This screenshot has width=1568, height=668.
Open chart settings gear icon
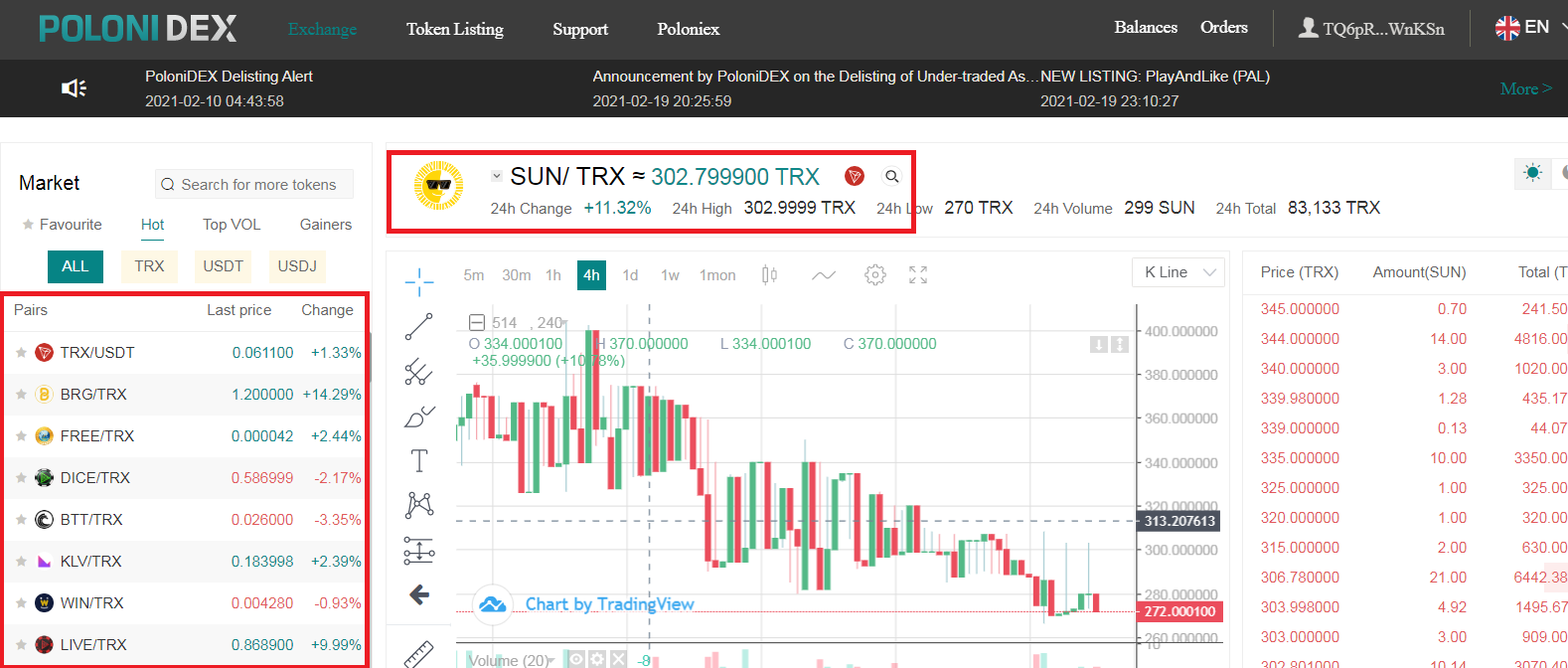(x=875, y=275)
